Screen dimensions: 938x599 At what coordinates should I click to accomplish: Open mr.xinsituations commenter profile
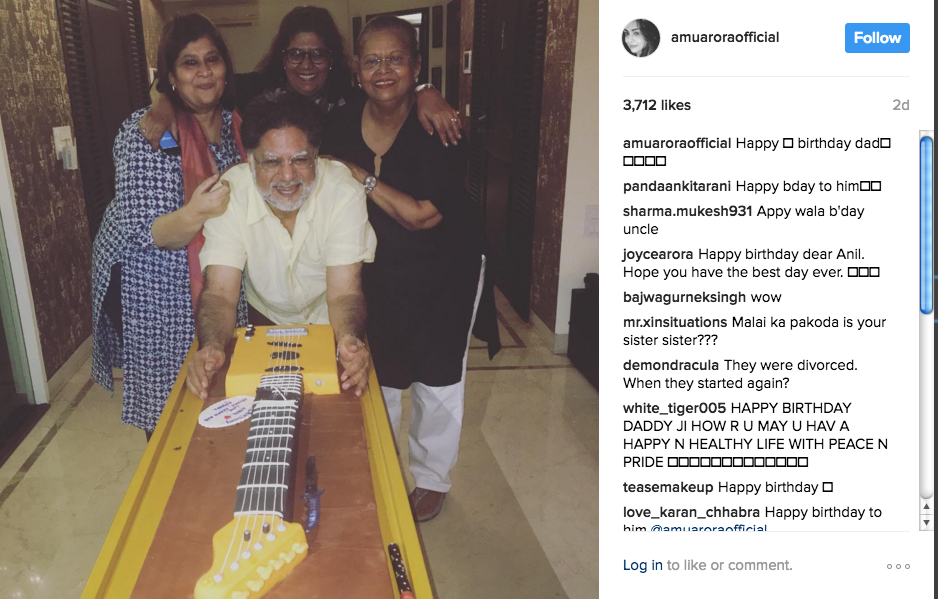(675, 322)
